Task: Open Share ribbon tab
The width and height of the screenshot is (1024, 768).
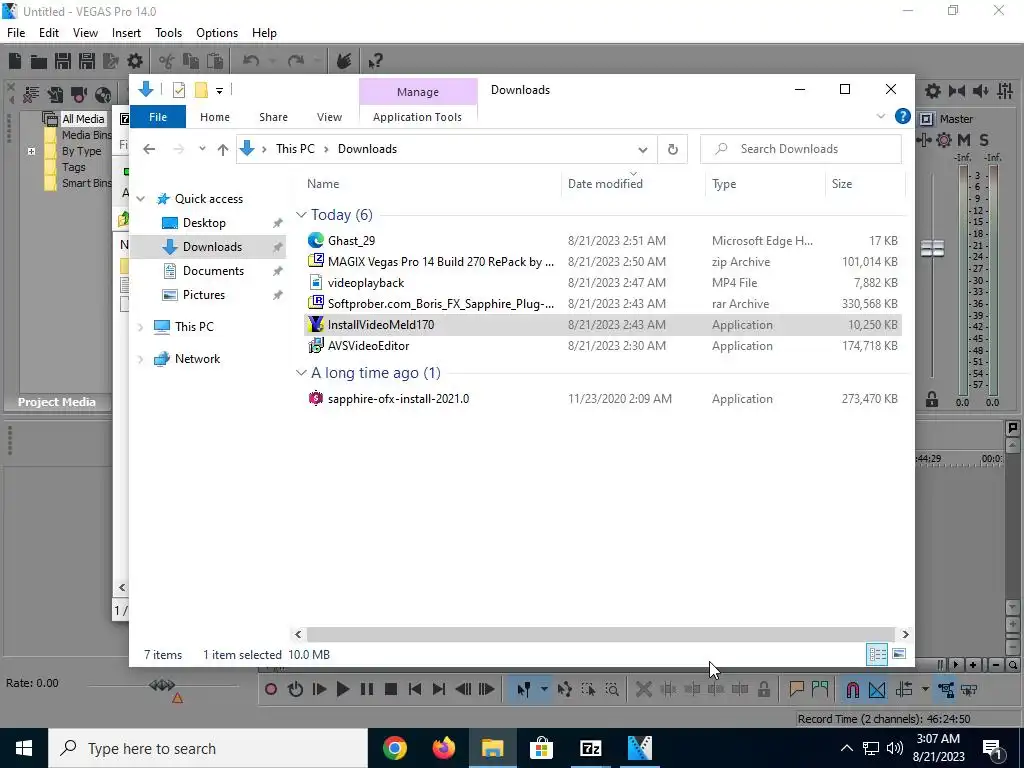Action: tap(273, 117)
